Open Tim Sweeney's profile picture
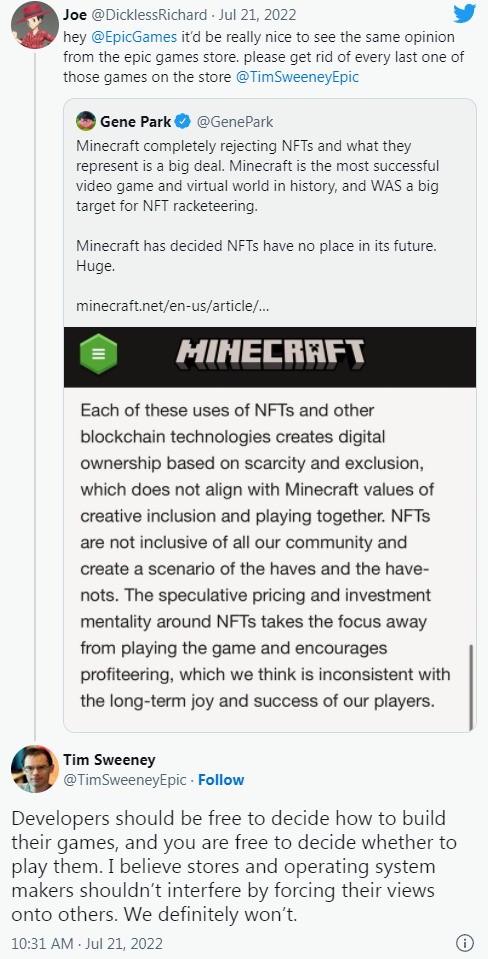 pos(35,769)
